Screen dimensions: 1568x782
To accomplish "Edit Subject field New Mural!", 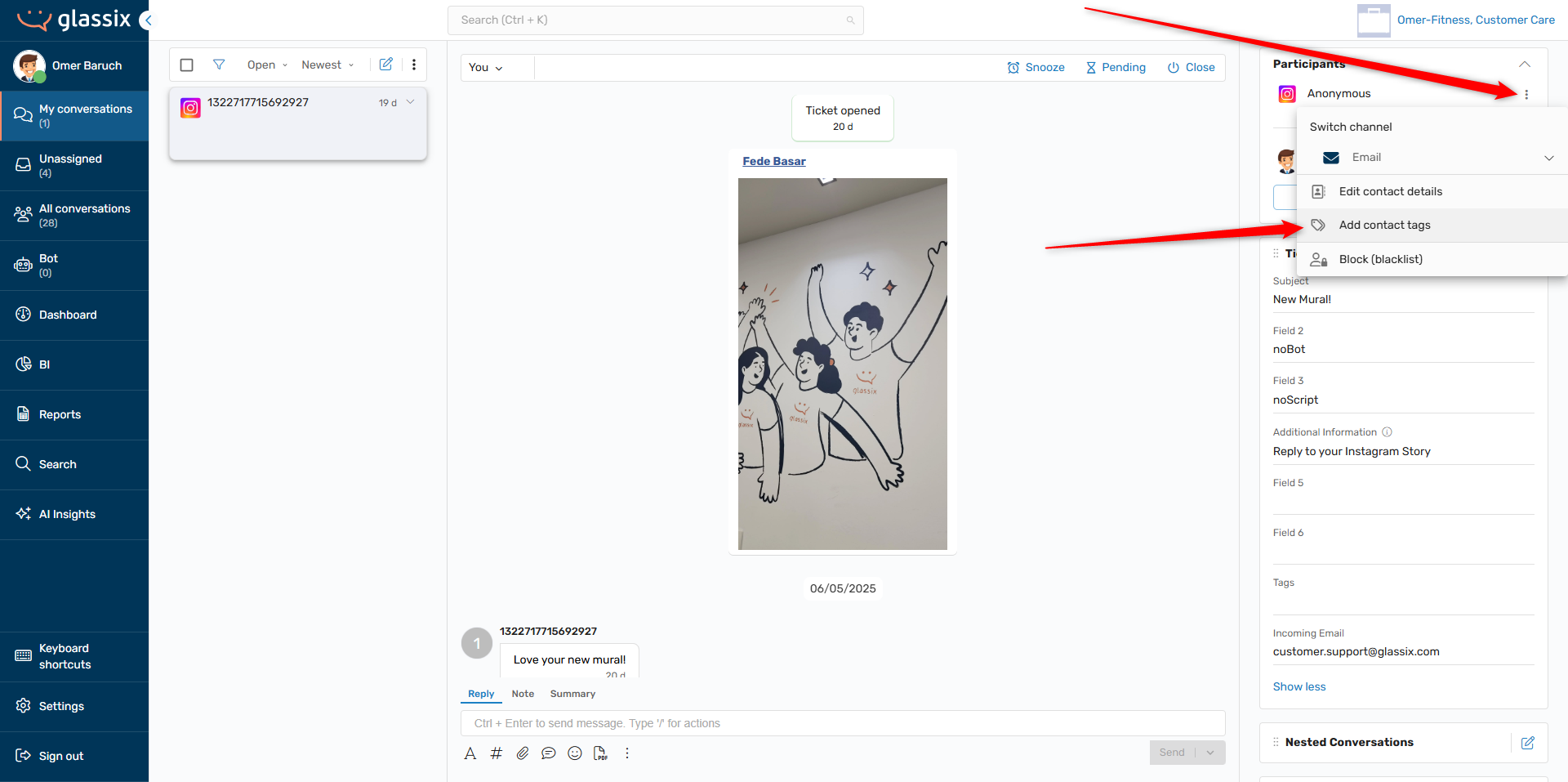I will (x=1403, y=300).
